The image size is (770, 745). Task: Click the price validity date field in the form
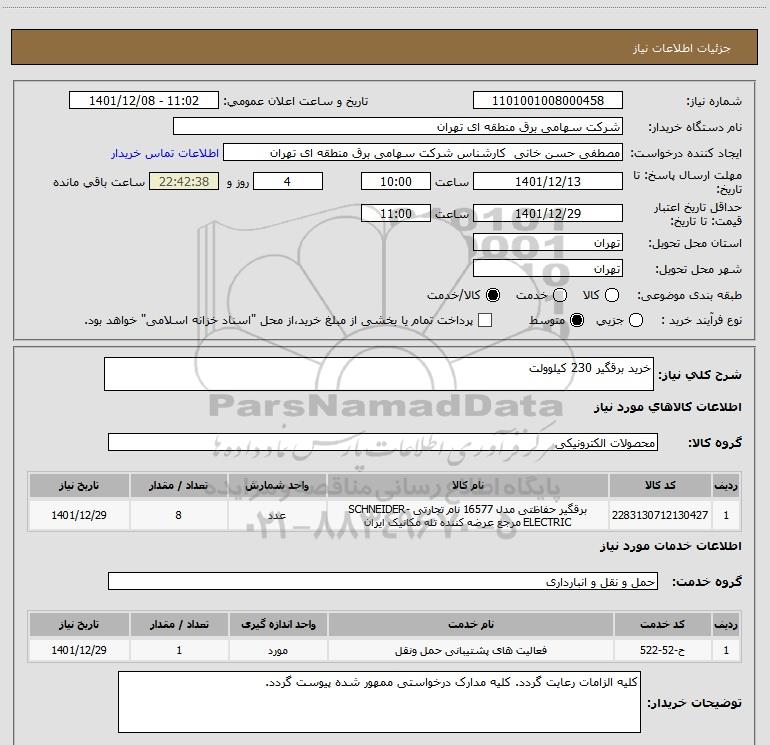pos(548,213)
